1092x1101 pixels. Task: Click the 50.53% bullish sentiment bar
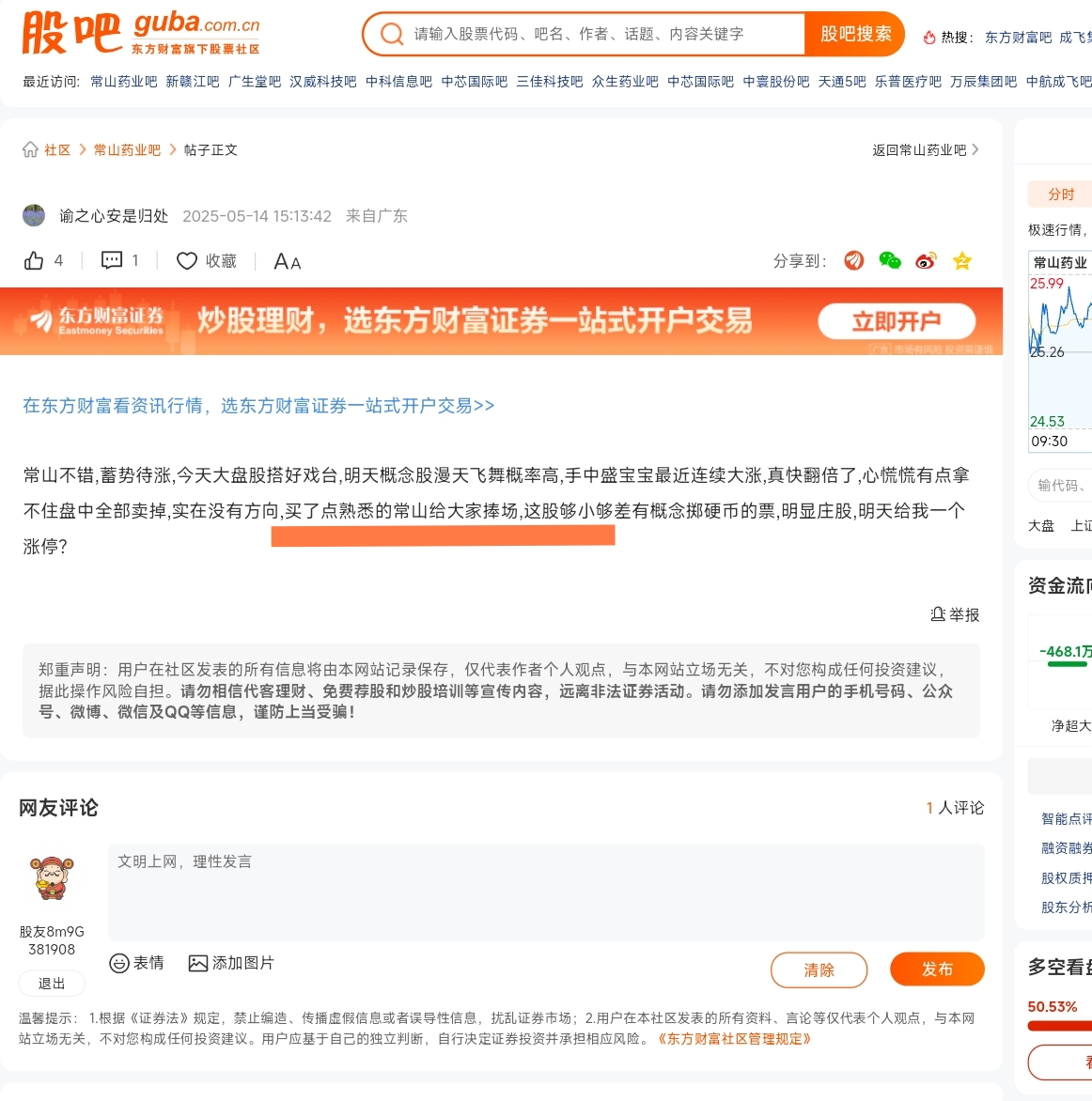click(1060, 1026)
